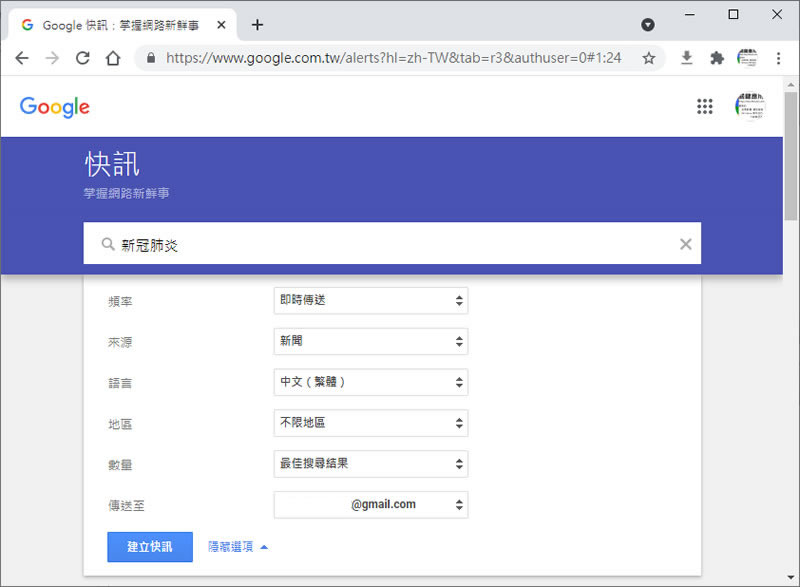
Task: Click the 頻率 label
Action: [120, 301]
